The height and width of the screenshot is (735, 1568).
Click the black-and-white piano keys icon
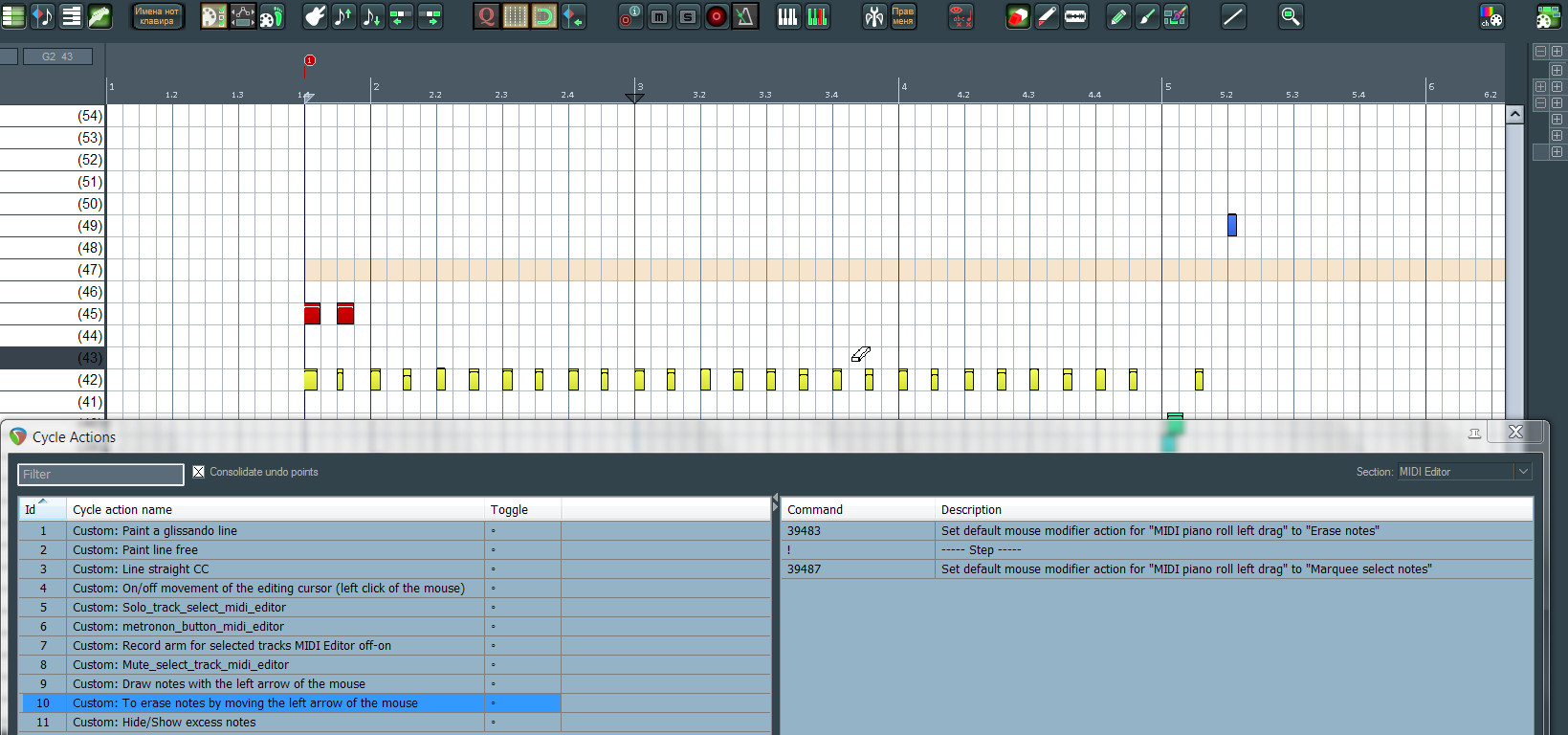(x=788, y=16)
